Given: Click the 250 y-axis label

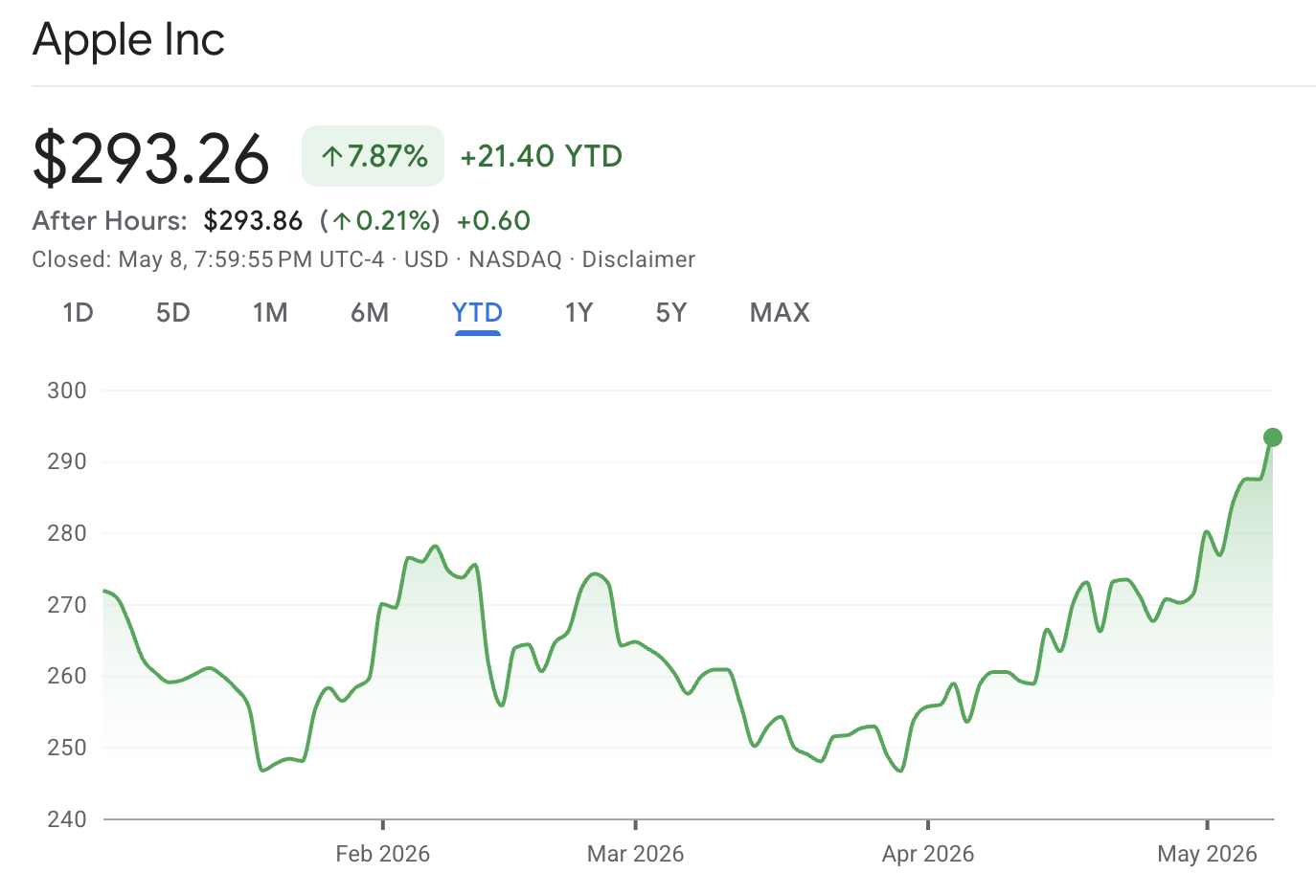Looking at the screenshot, I should pyautogui.click(x=67, y=748).
